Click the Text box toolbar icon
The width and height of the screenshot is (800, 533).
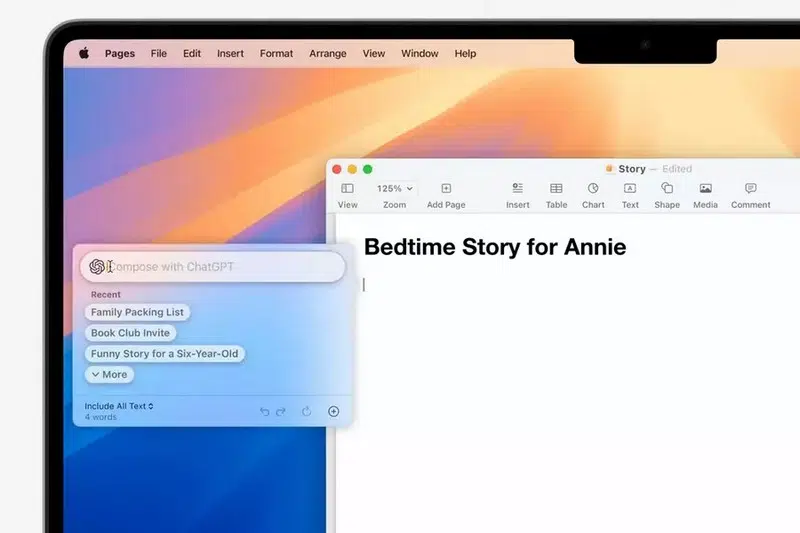(630, 188)
